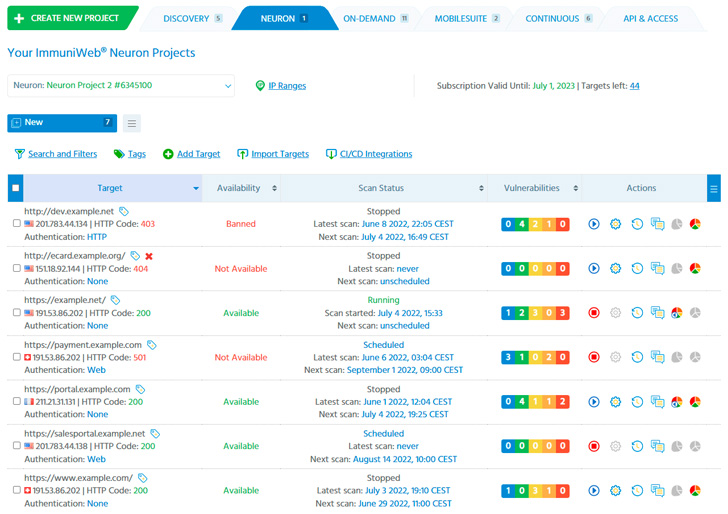This screenshot has height=514, width=728.
Task: Go to MobileSuite tab
Action: [x=466, y=19]
